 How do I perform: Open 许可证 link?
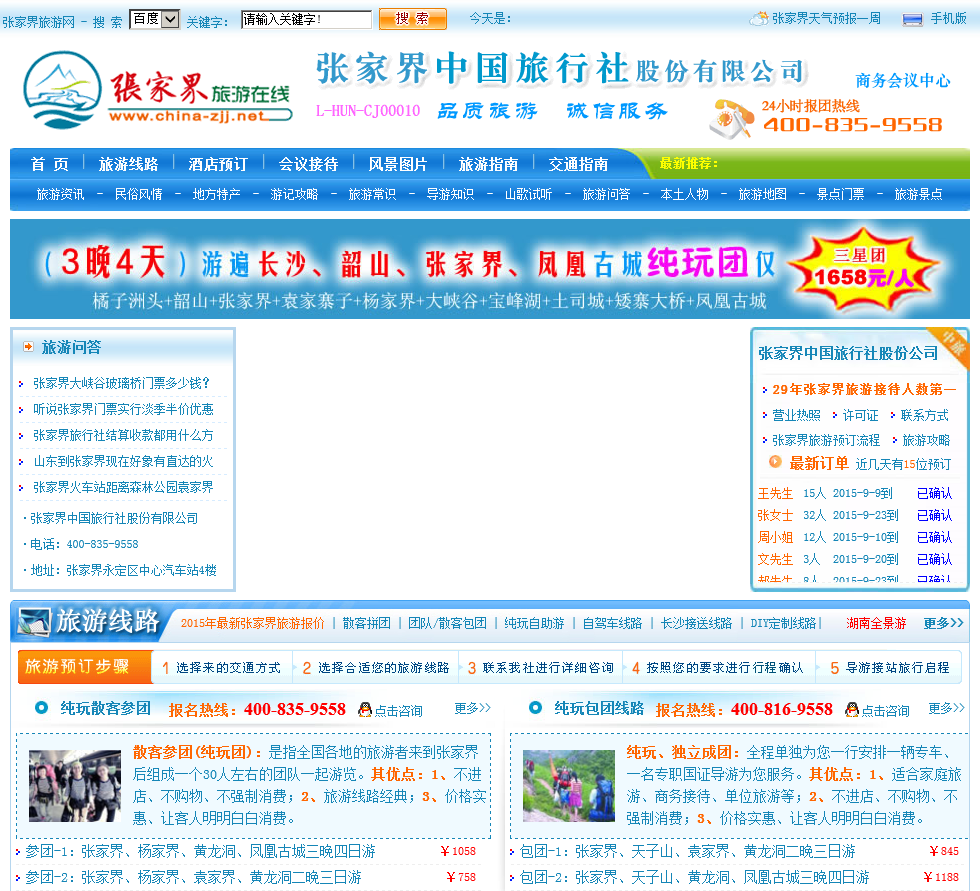(860, 415)
